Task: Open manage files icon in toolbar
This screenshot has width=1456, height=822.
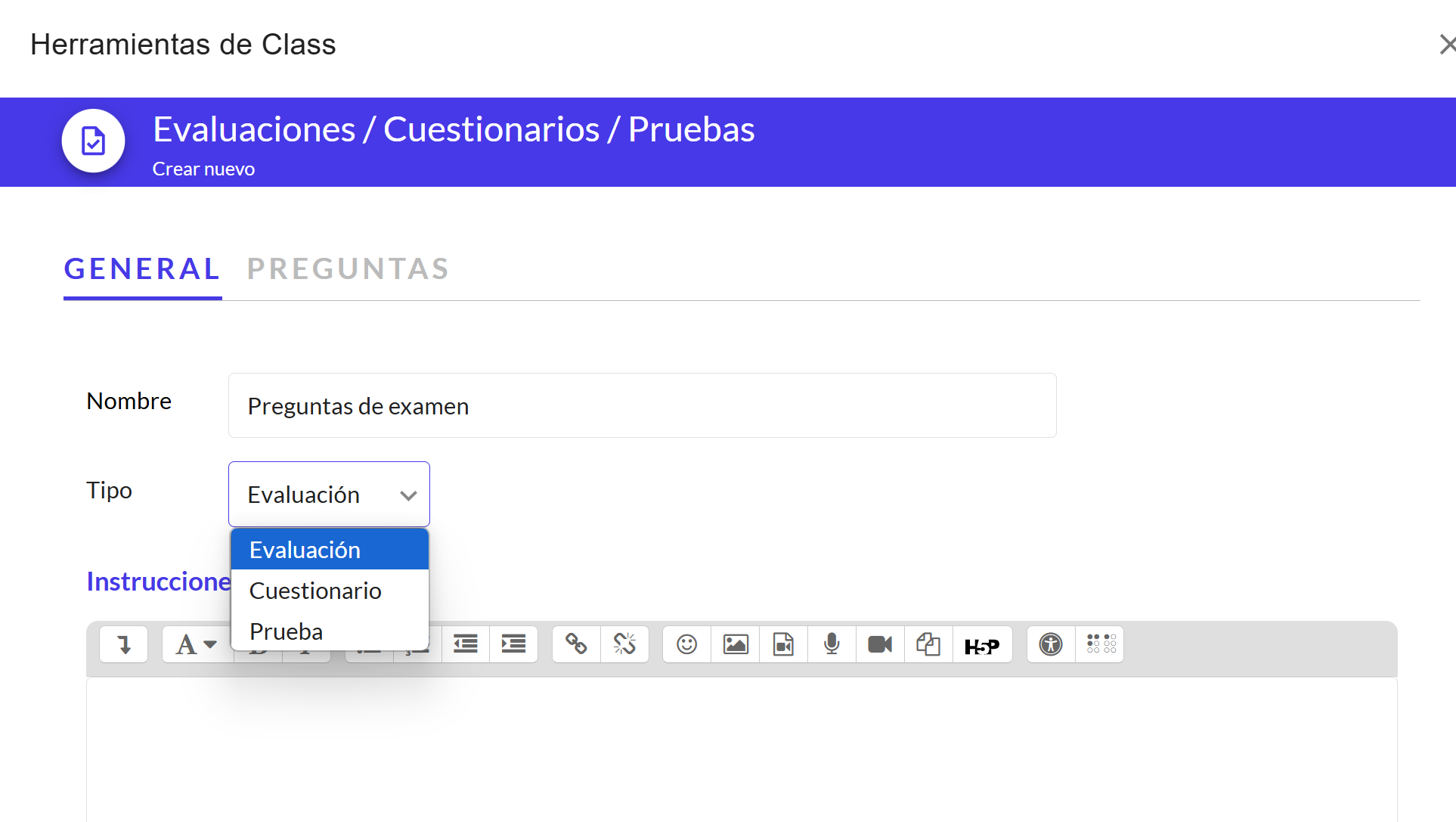Action: point(929,644)
